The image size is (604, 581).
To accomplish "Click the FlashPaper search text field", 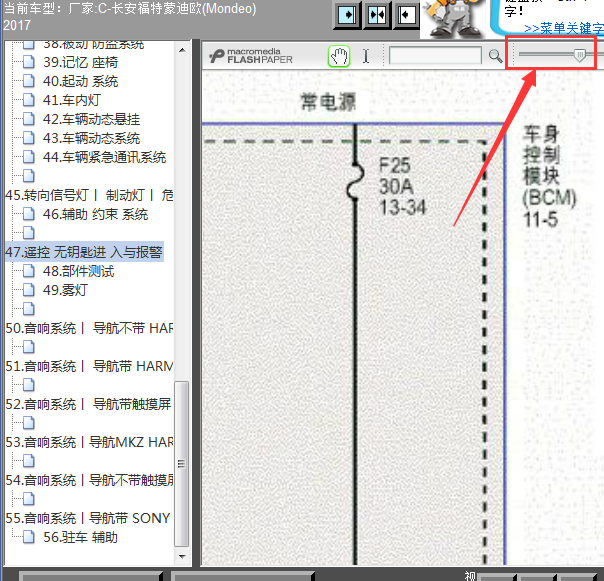I will tap(435, 55).
